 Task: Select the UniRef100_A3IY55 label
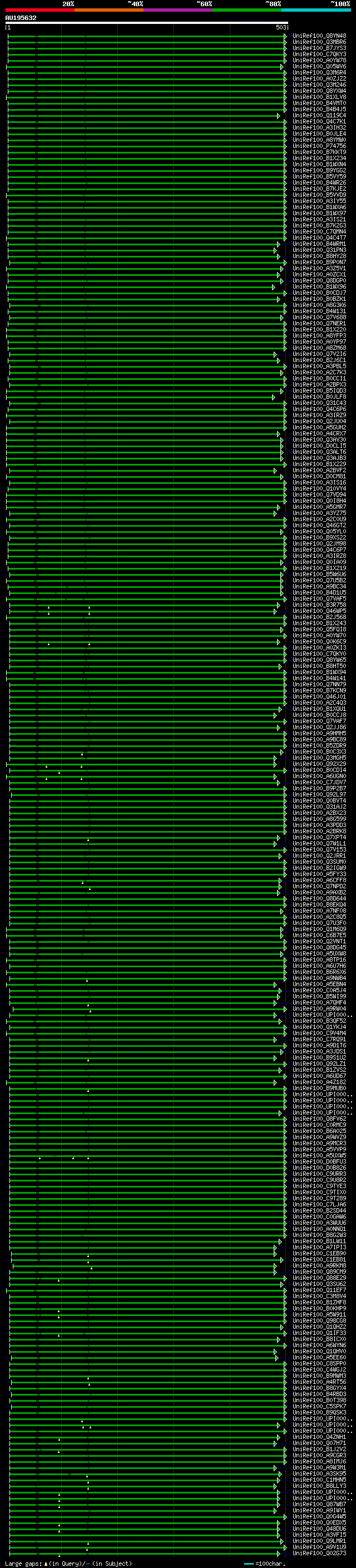click(x=319, y=201)
